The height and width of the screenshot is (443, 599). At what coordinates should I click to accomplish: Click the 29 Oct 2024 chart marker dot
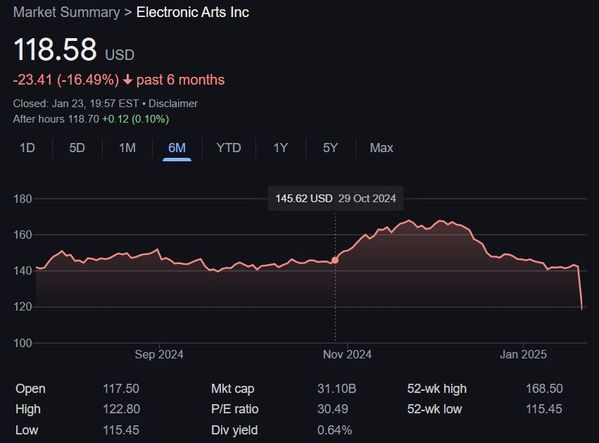(x=335, y=260)
